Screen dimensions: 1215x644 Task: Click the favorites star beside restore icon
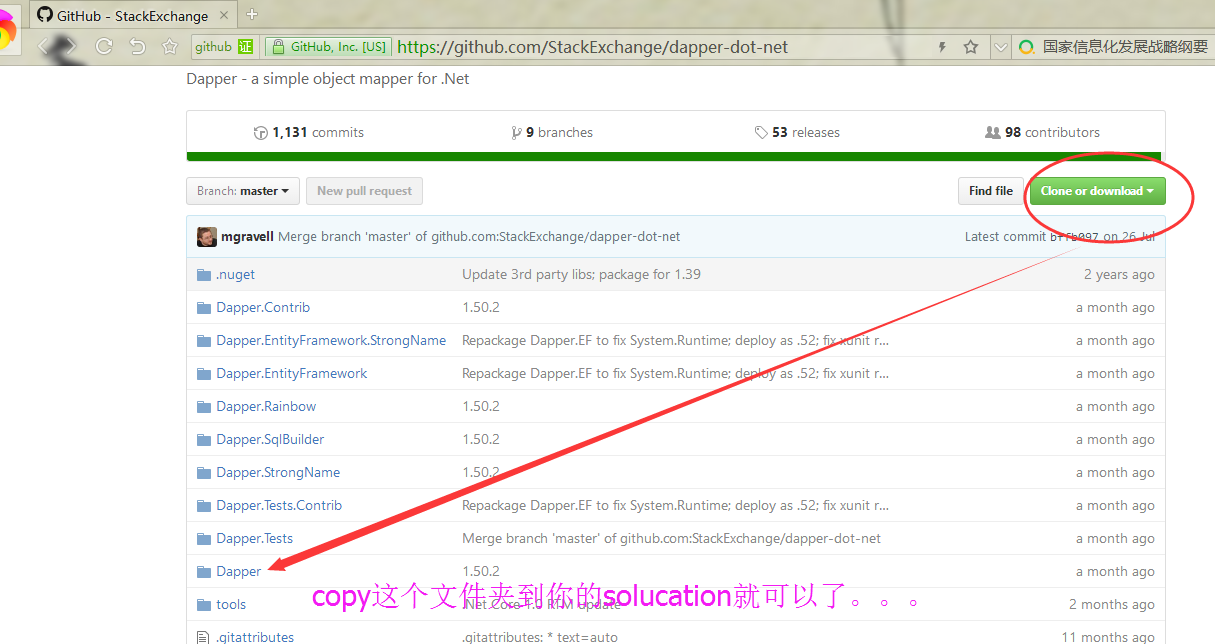tap(170, 46)
